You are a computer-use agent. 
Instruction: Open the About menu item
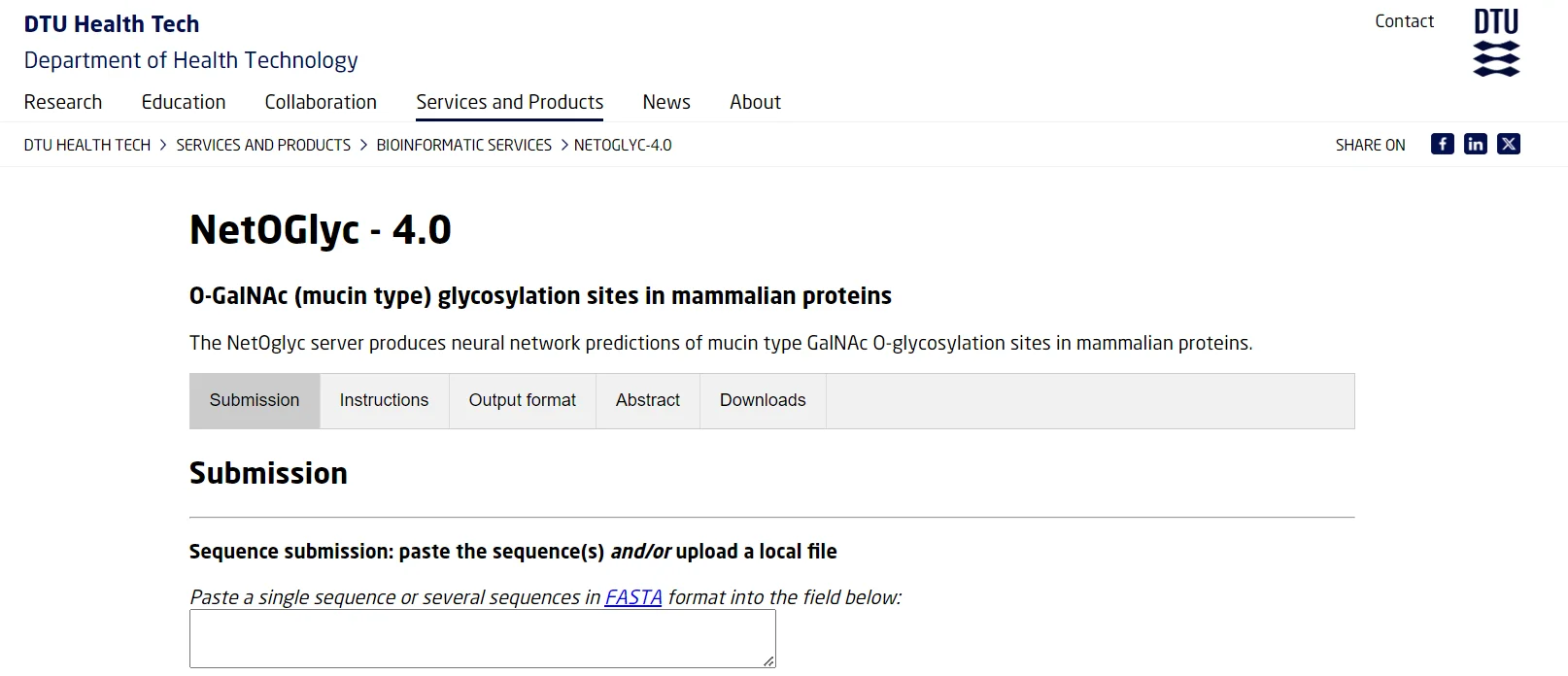tap(755, 102)
